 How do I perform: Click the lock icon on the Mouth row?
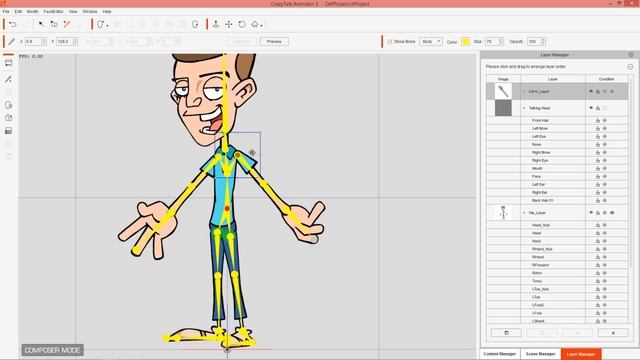pos(598,169)
